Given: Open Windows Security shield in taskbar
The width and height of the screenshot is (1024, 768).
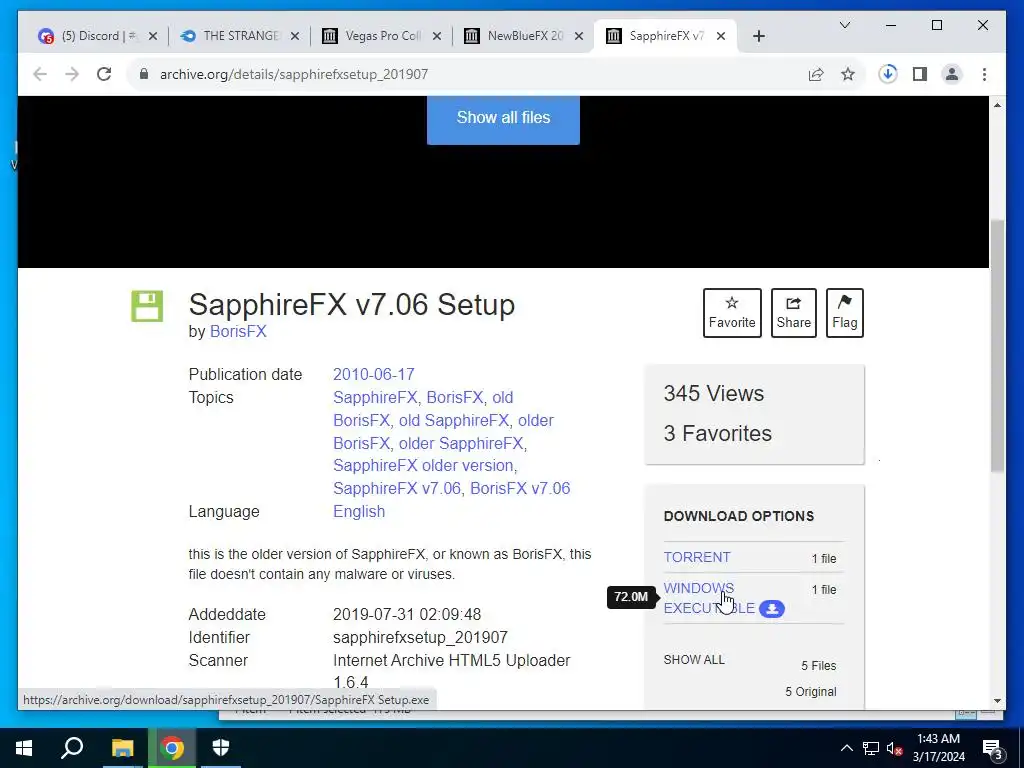Looking at the screenshot, I should click(221, 748).
